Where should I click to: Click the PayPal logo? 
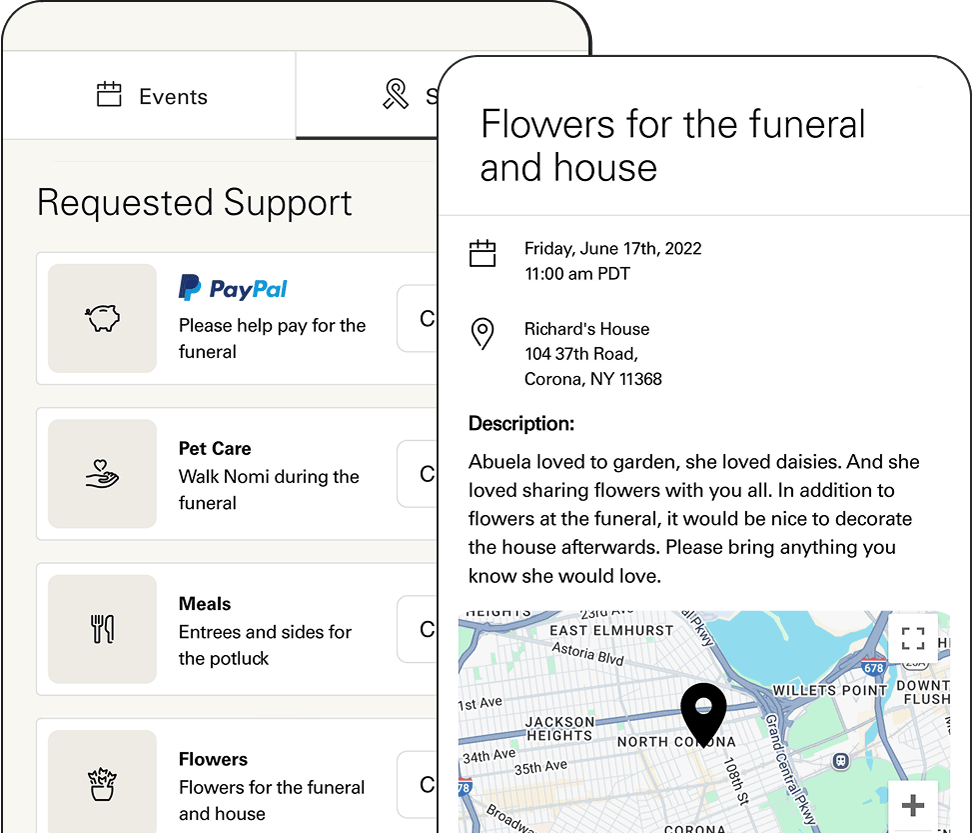233,288
